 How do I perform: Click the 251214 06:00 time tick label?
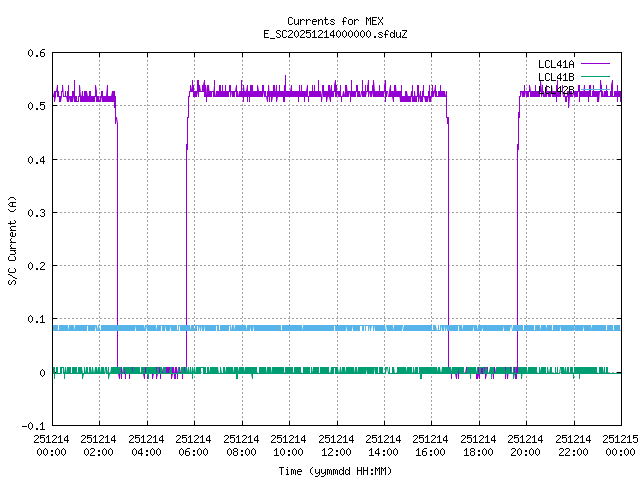click(194, 445)
